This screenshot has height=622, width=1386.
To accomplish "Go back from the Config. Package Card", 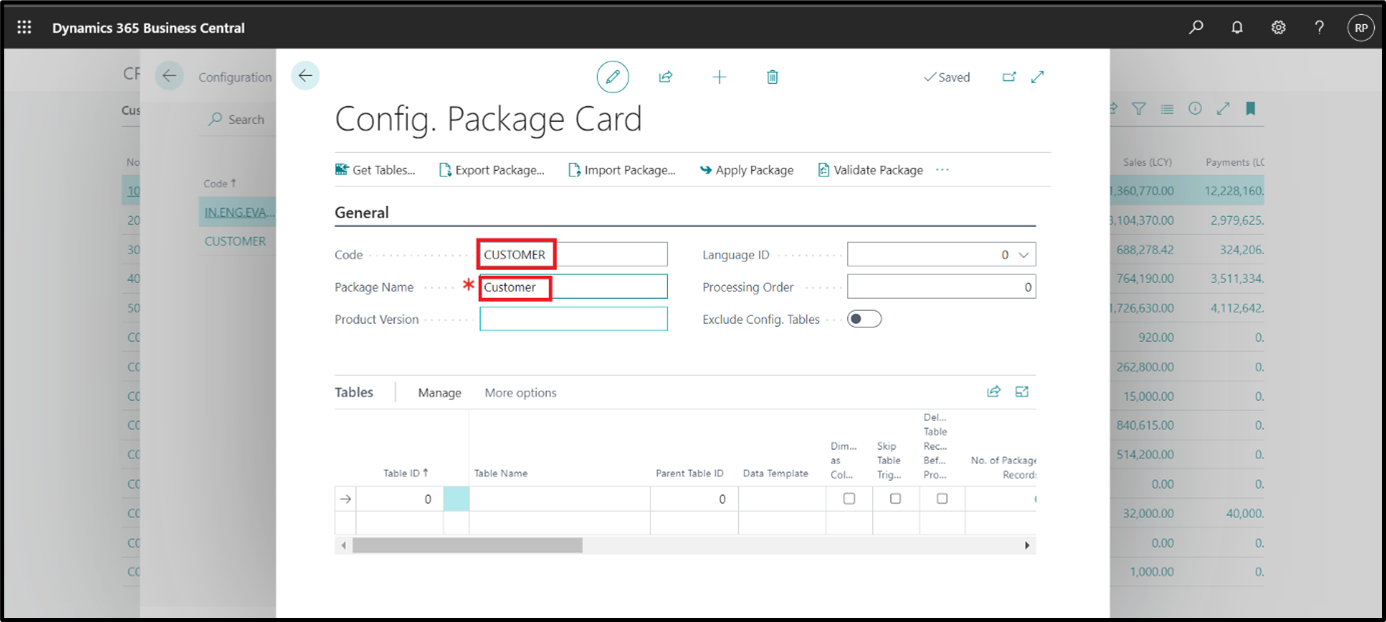I will coord(305,75).
